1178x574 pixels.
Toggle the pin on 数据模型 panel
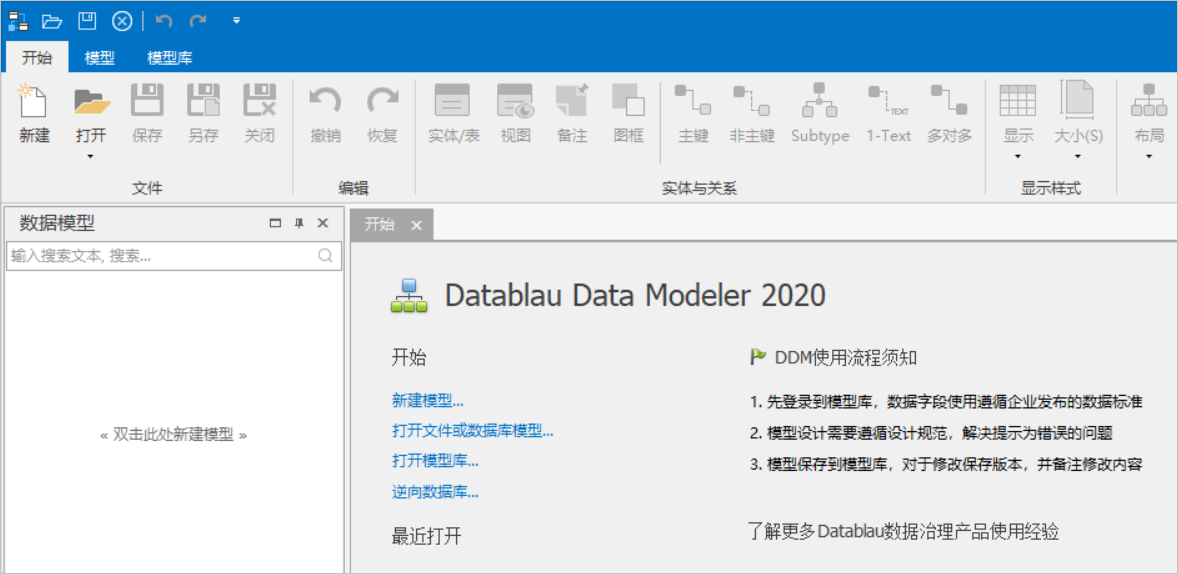click(x=299, y=223)
